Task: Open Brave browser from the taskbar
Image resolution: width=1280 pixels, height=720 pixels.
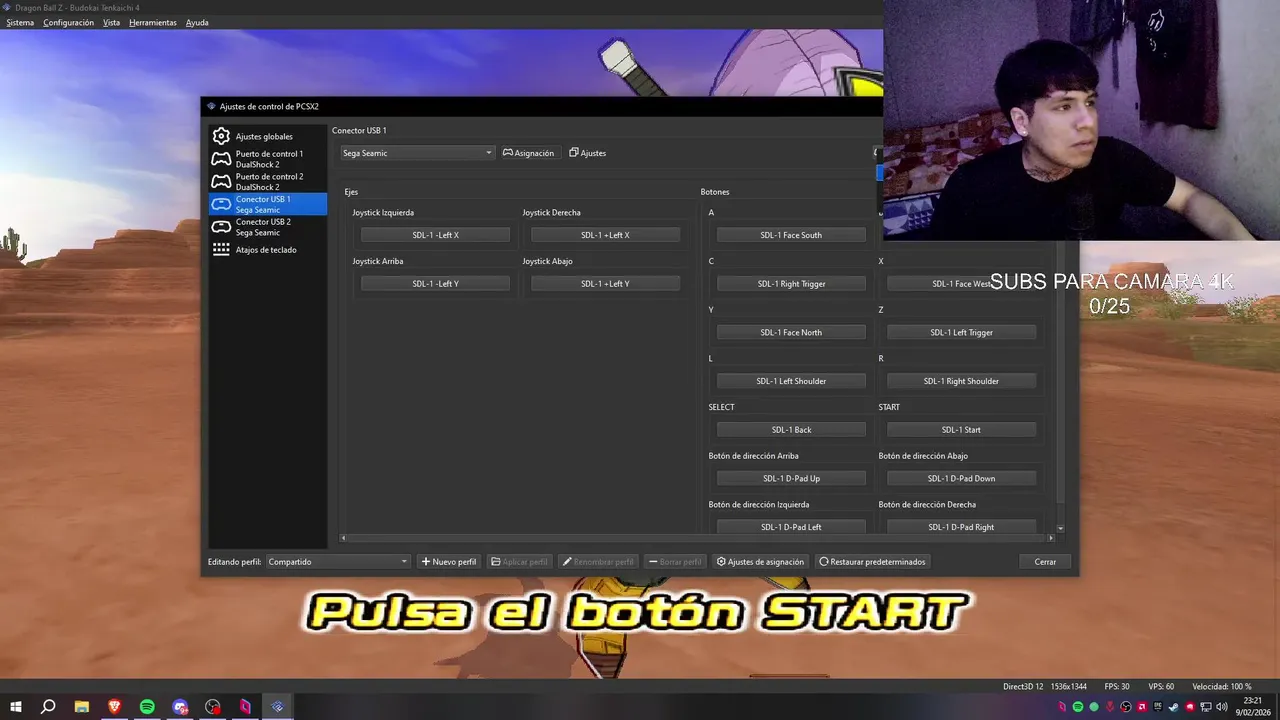Action: coord(114,707)
